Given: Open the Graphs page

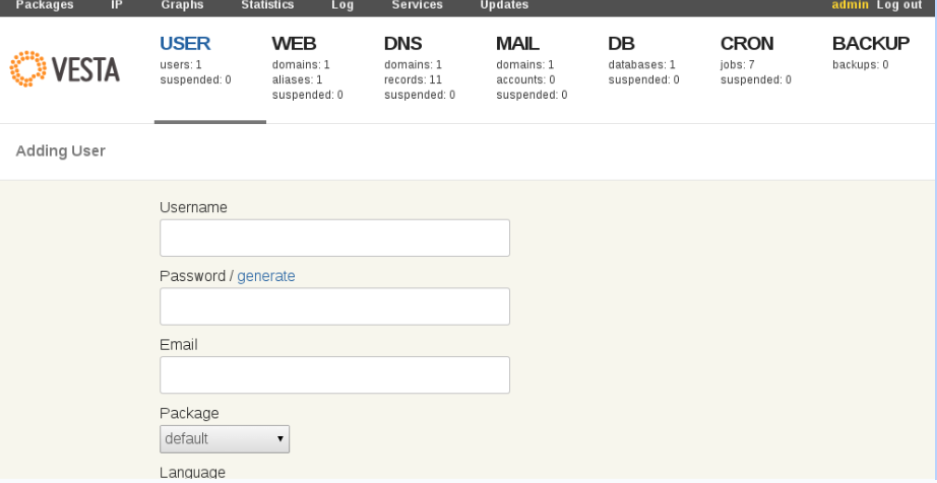Looking at the screenshot, I should 181,6.
